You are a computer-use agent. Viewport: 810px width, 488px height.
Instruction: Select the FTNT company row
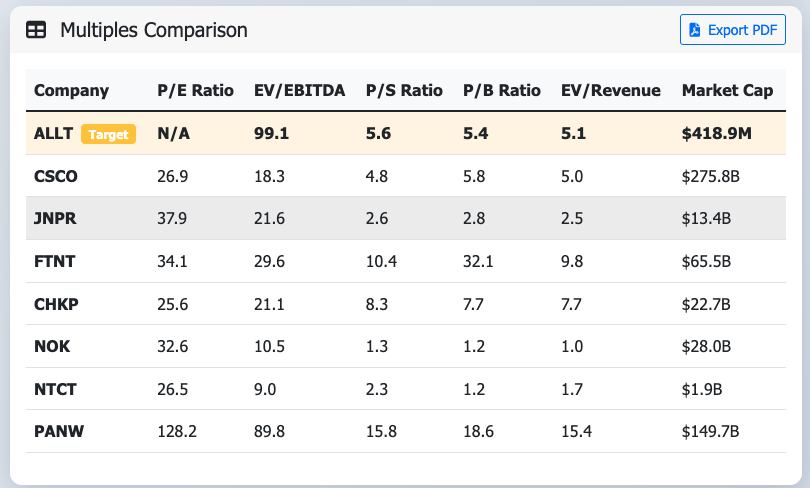point(55,262)
